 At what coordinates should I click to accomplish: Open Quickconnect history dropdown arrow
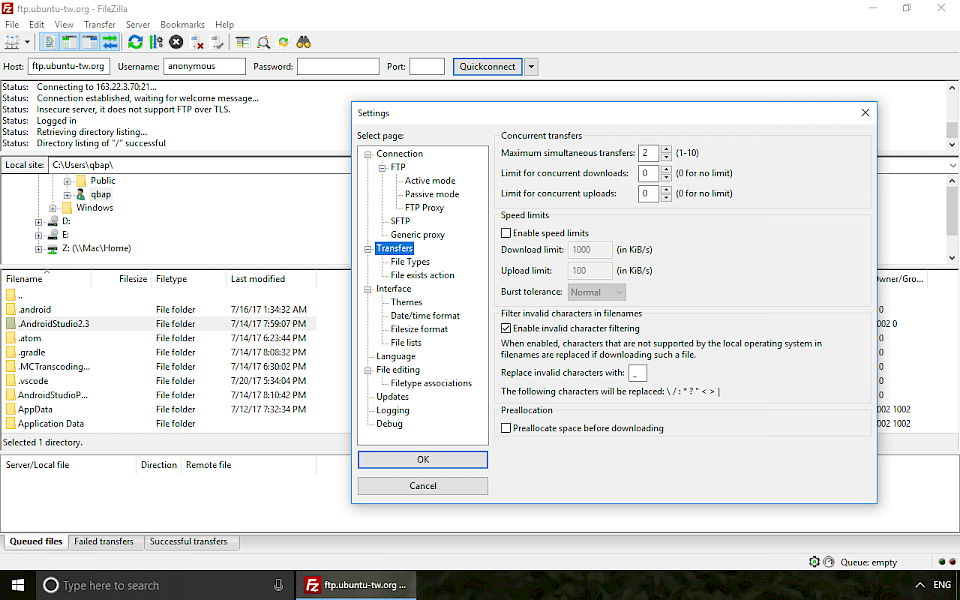coord(531,66)
